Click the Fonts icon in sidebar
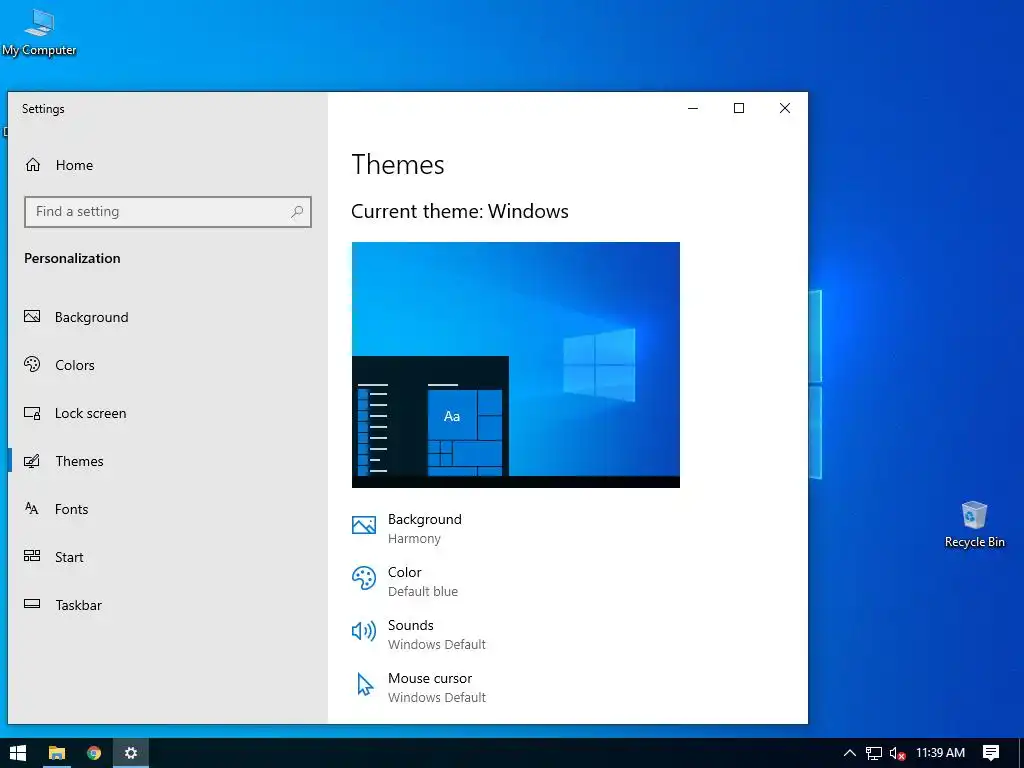 coord(31,508)
